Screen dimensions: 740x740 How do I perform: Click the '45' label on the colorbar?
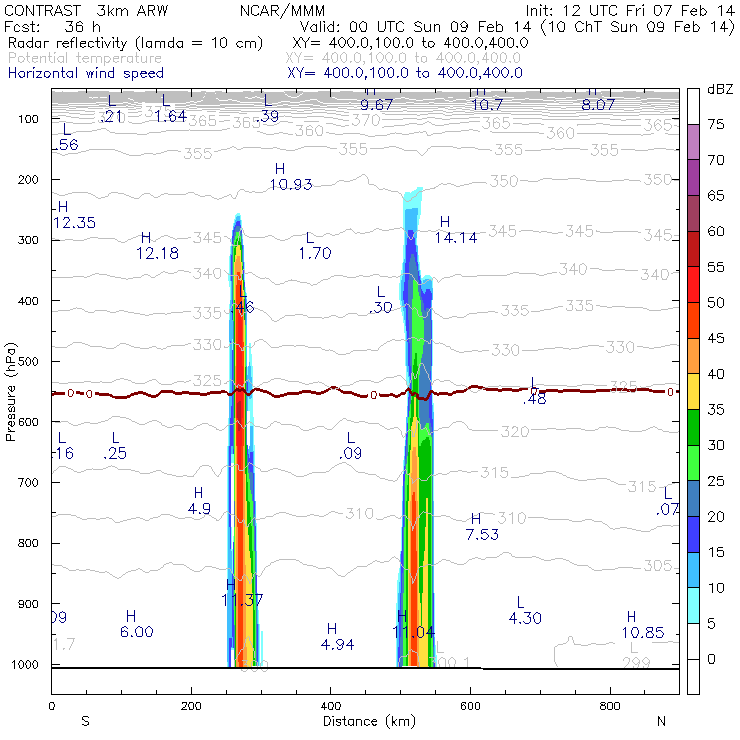[x=715, y=338]
